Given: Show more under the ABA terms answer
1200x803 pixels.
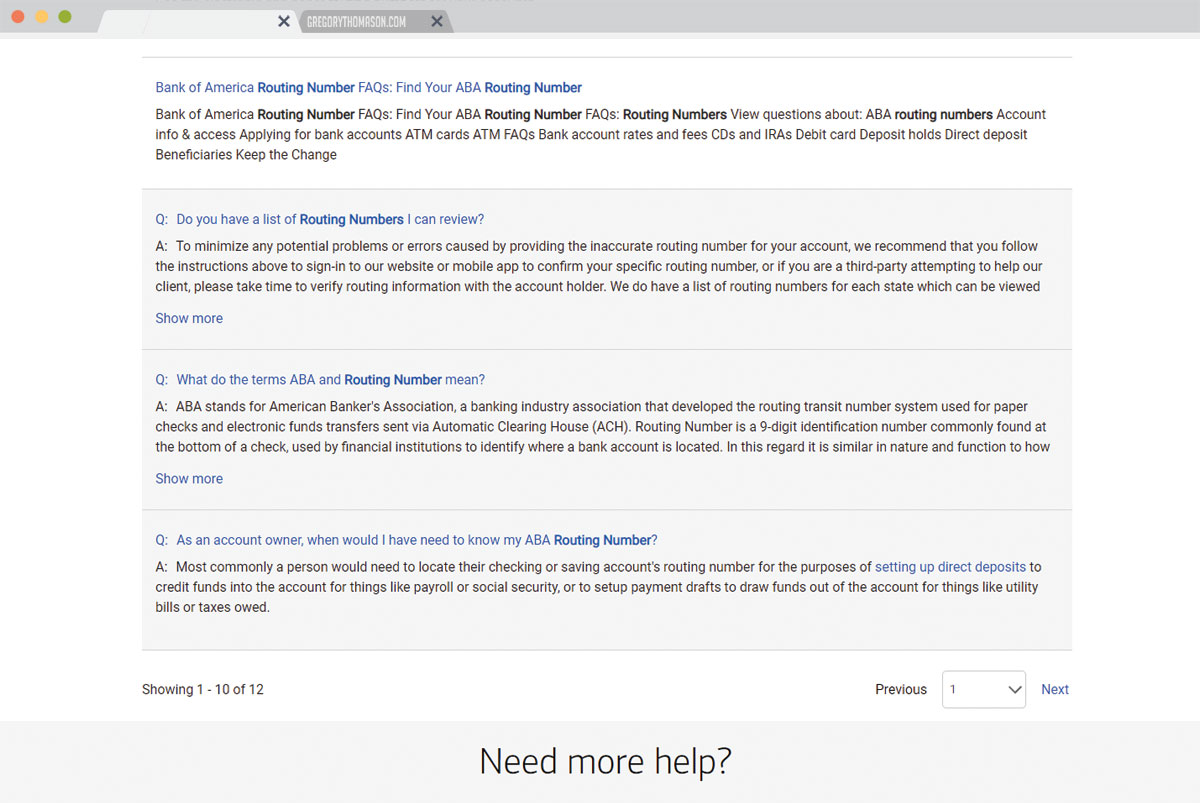Looking at the screenshot, I should pyautogui.click(x=189, y=479).
